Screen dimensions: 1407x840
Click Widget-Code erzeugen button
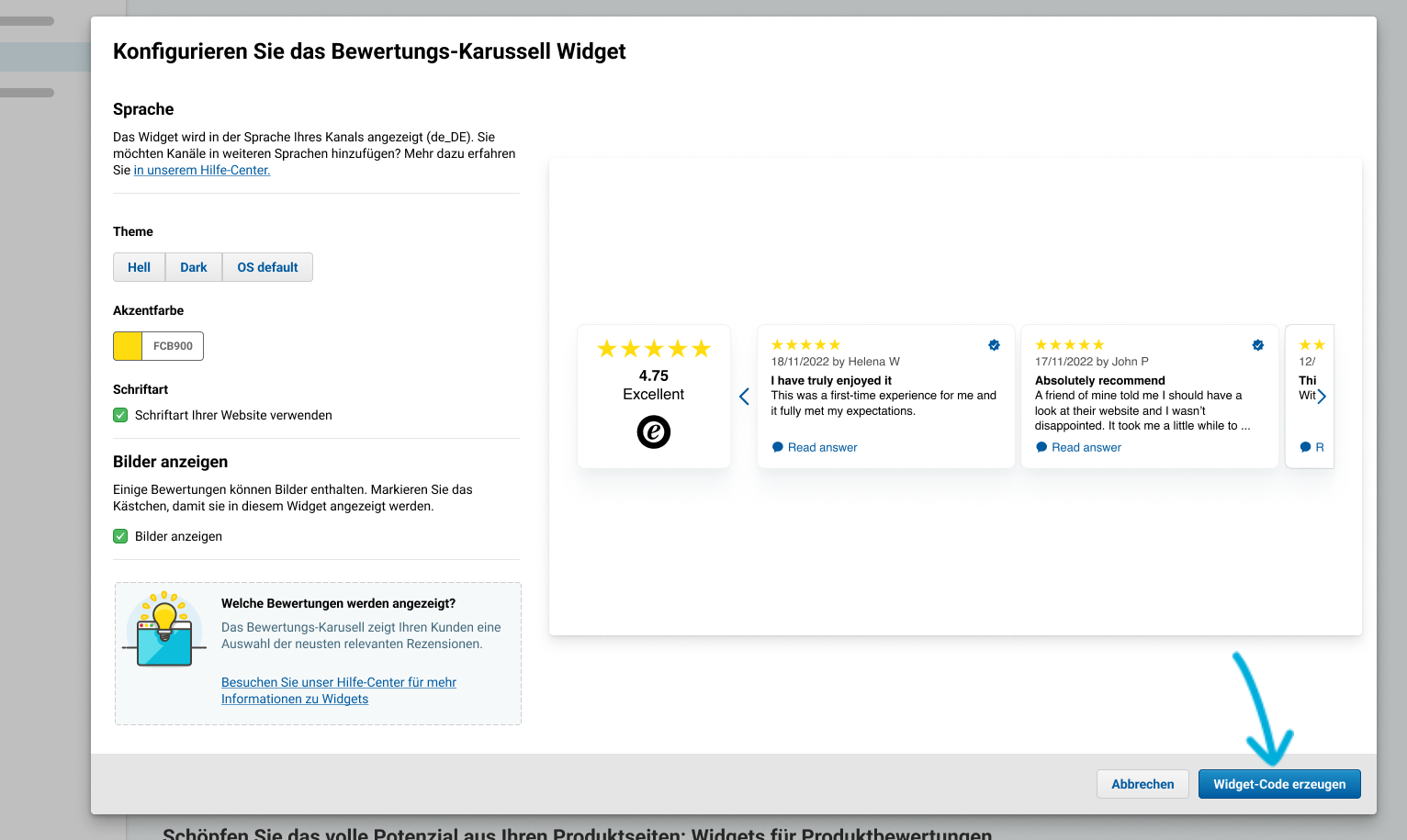pyautogui.click(x=1279, y=784)
